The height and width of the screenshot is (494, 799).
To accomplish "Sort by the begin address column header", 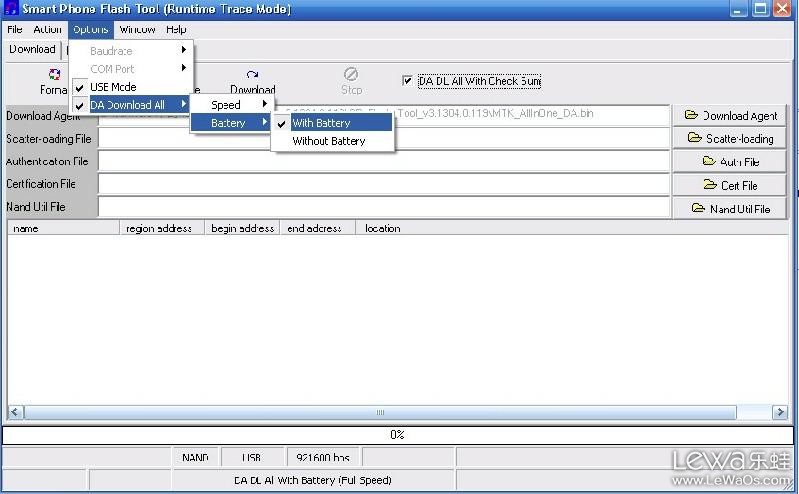I will click(x=242, y=228).
